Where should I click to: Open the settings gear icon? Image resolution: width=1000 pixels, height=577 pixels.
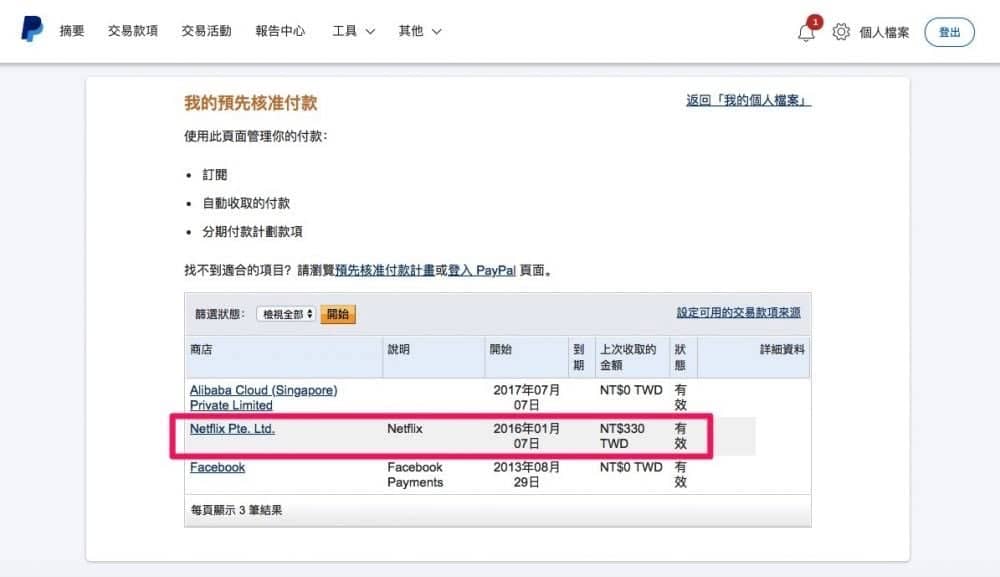pos(841,32)
